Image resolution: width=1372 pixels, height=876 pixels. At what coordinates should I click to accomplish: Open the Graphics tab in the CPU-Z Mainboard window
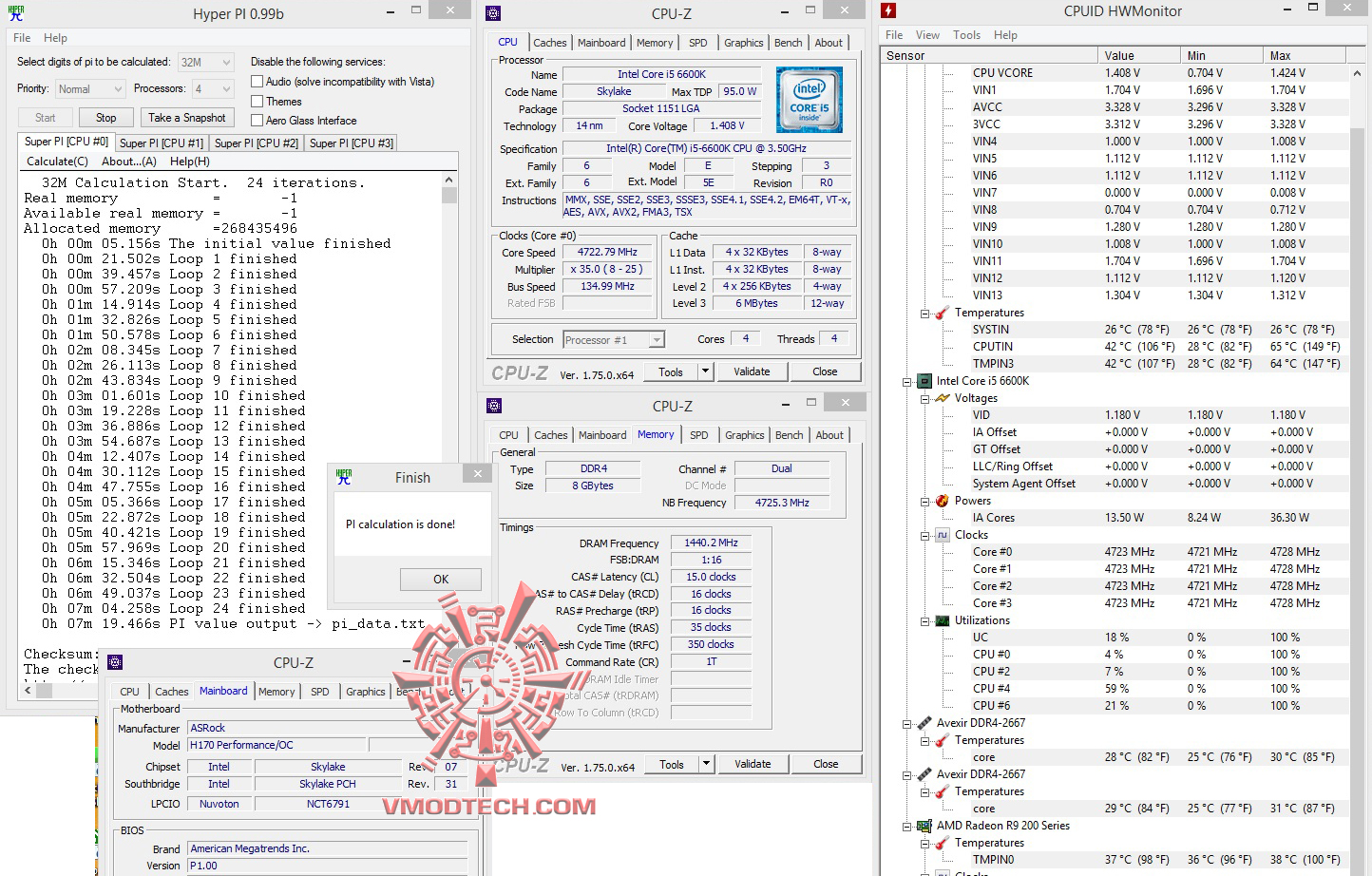click(366, 692)
